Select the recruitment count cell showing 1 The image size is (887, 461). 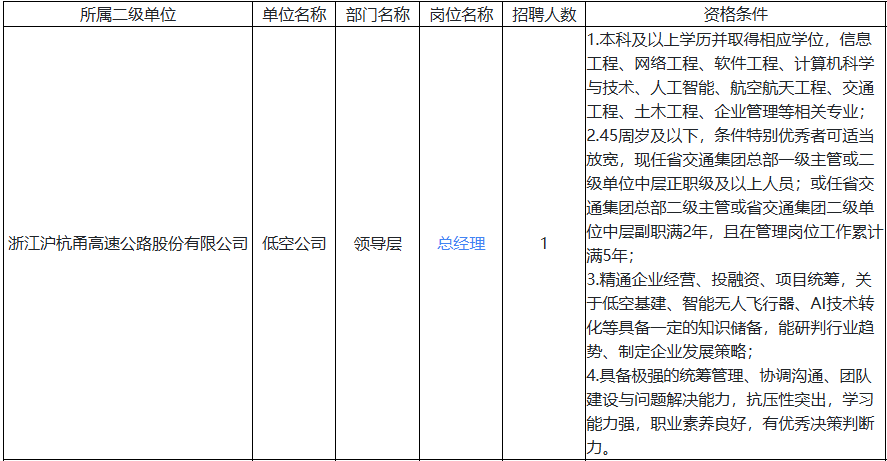click(544, 244)
